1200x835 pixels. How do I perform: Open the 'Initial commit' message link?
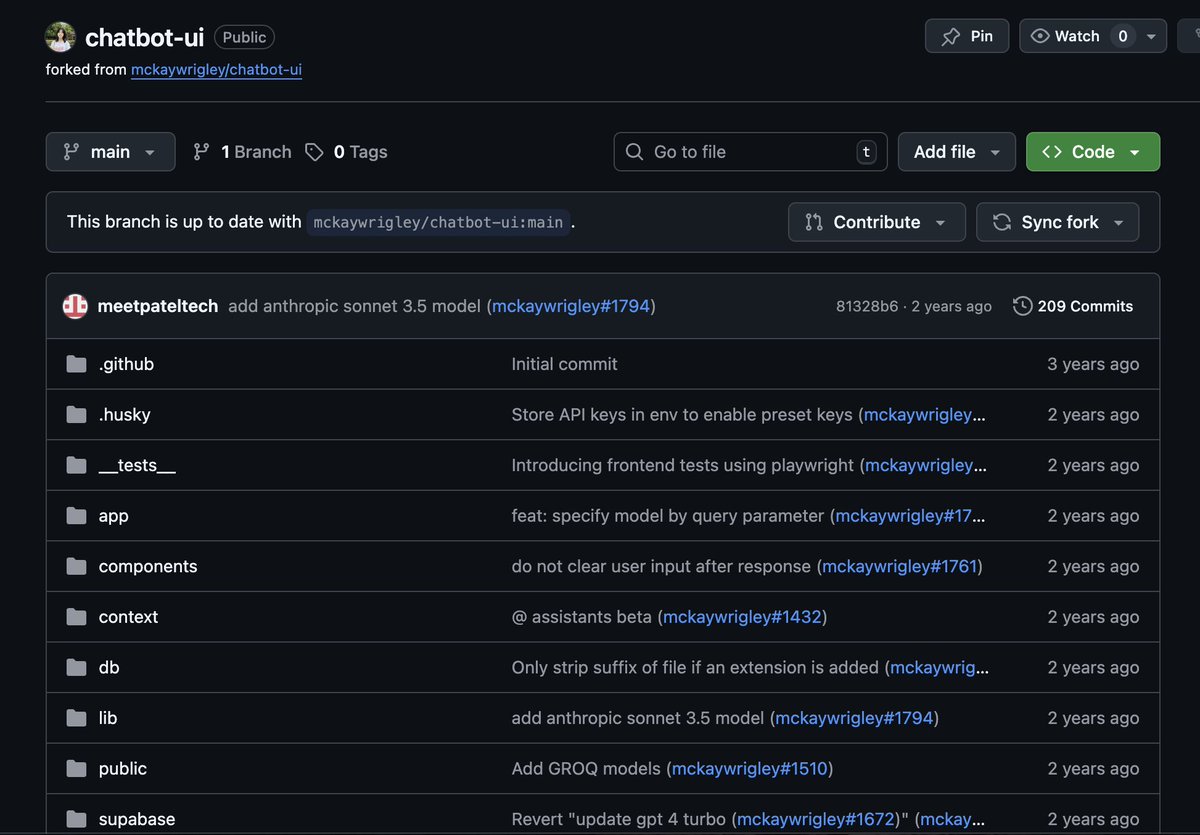point(564,364)
